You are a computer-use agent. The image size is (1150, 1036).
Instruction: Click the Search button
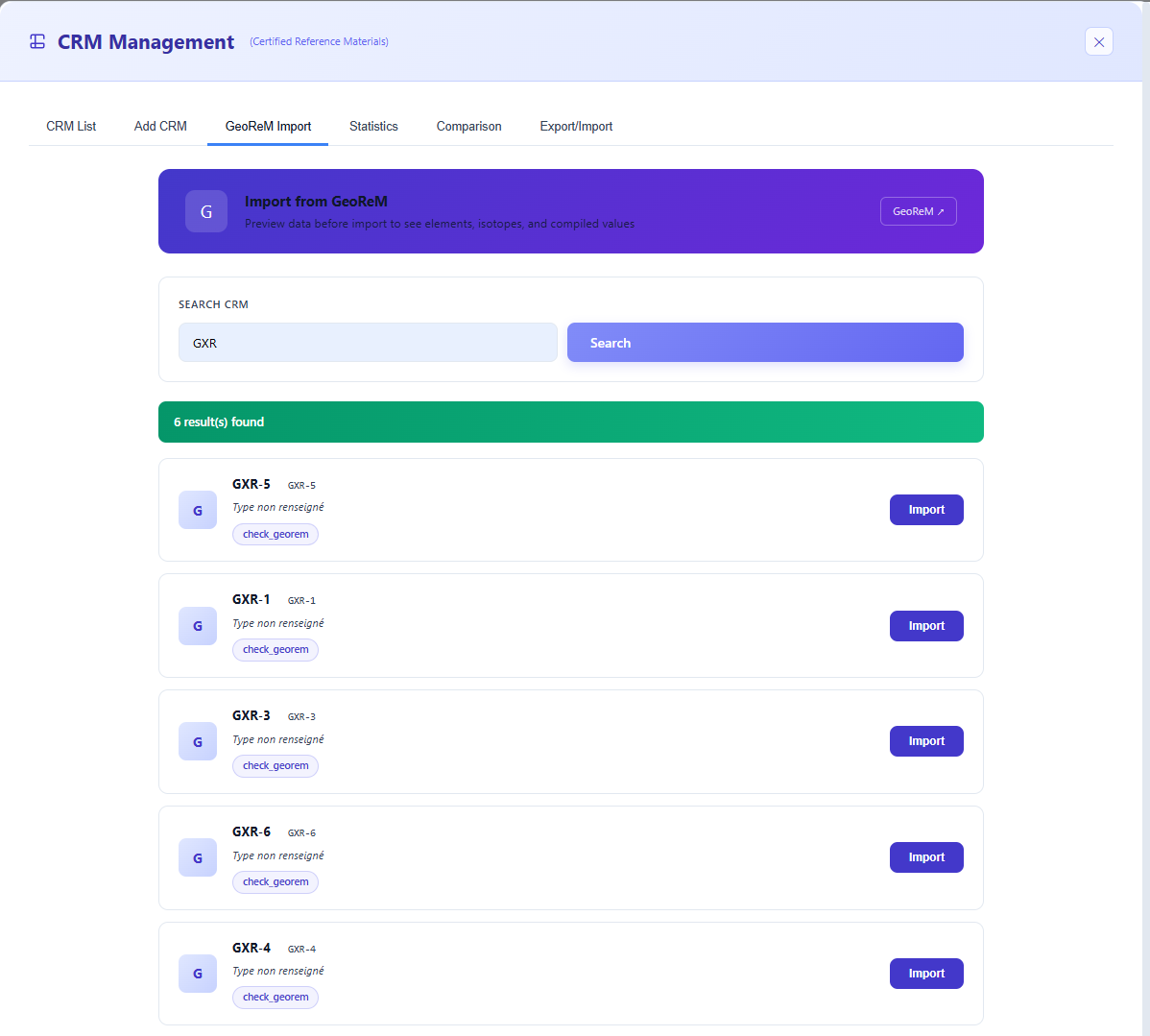pyautogui.click(x=765, y=342)
